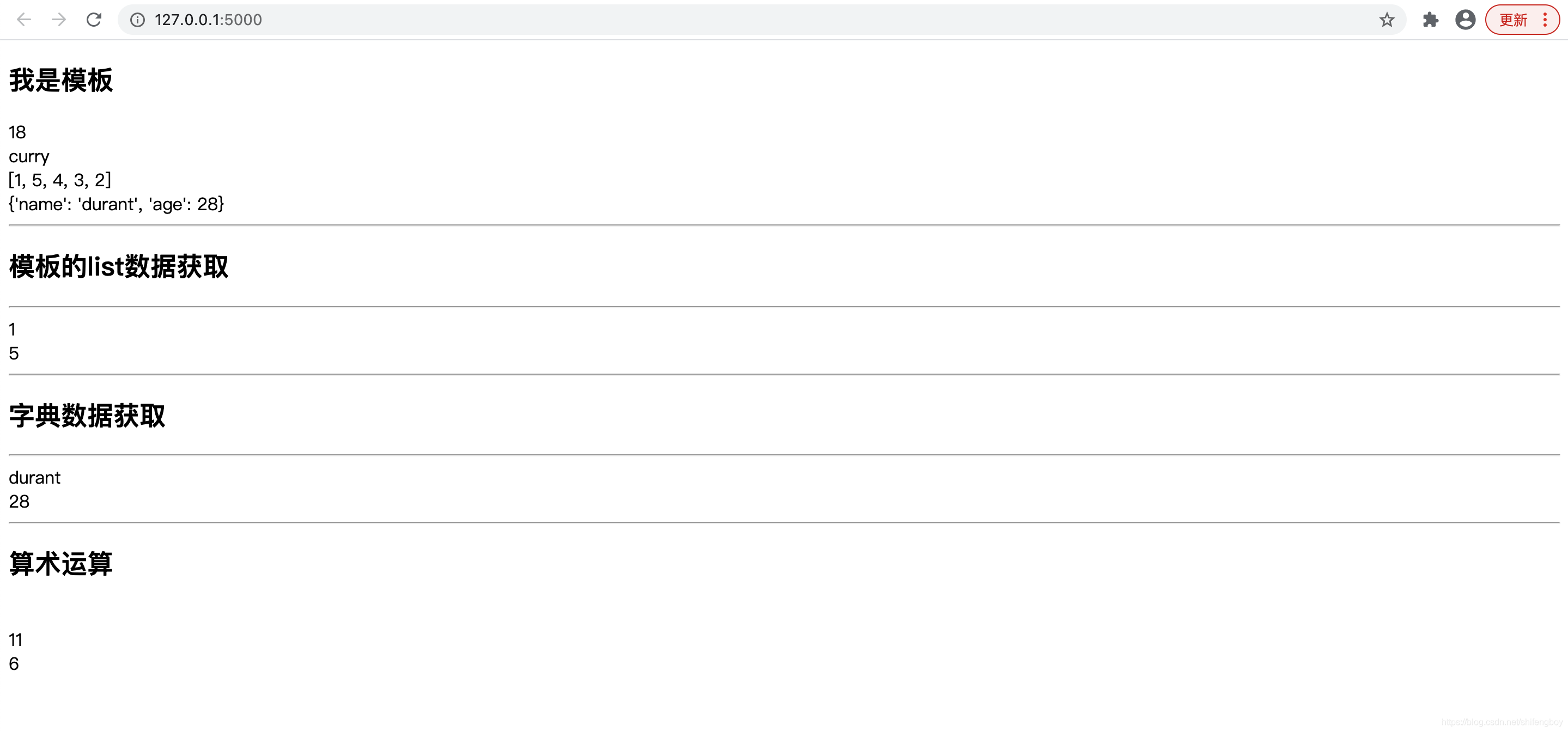
Task: Click the text curry
Action: coord(29,156)
